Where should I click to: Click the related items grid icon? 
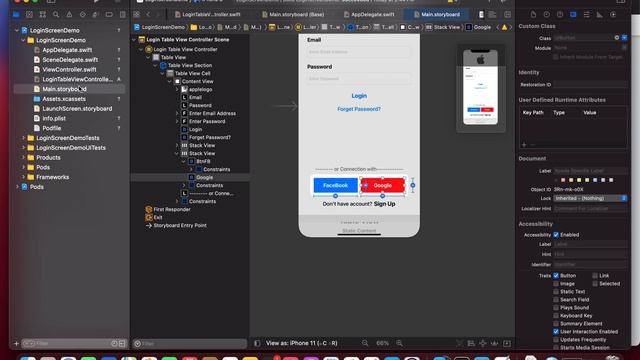[137, 14]
